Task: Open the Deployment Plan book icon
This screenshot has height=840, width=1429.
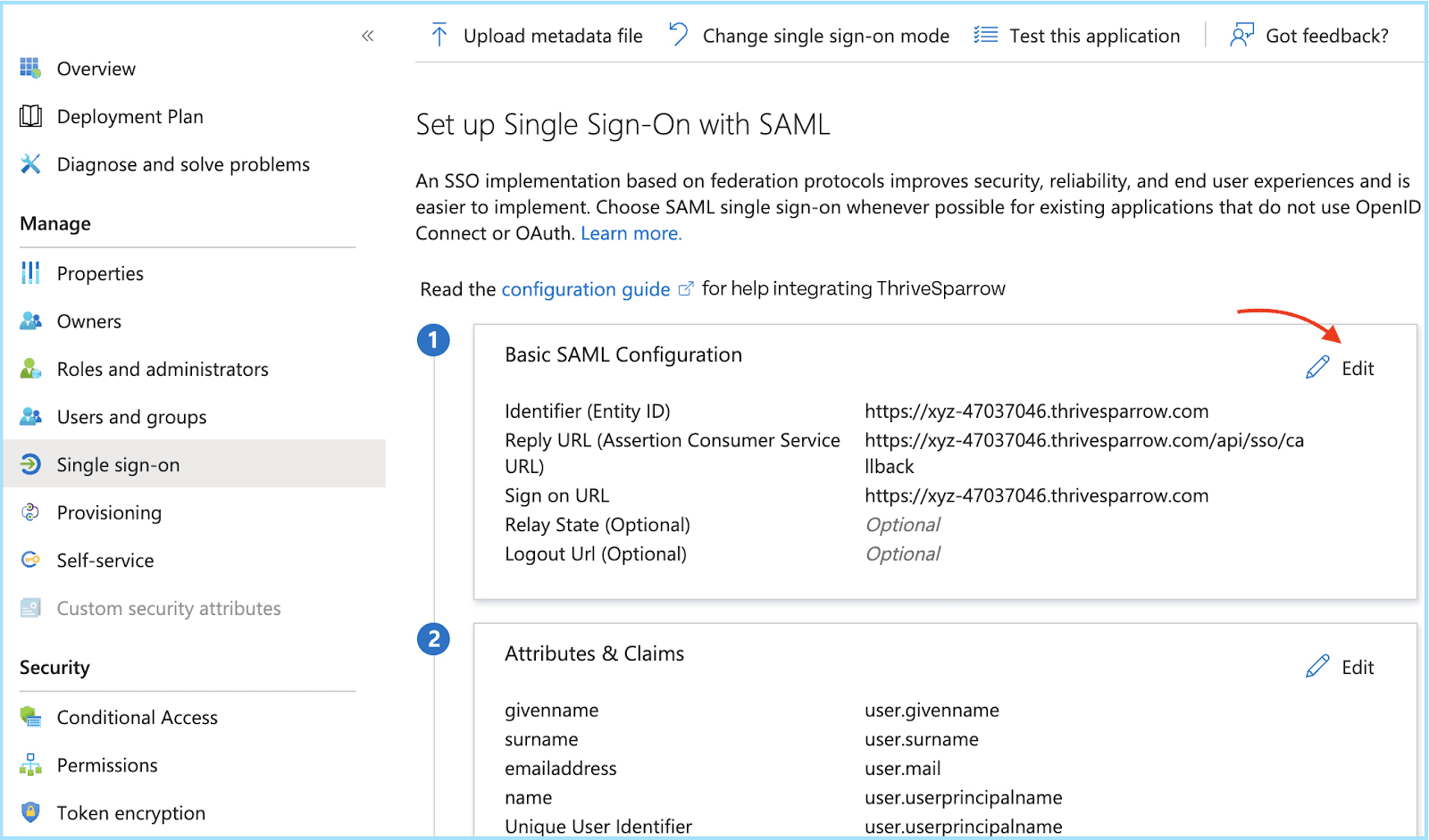Action: 30,116
